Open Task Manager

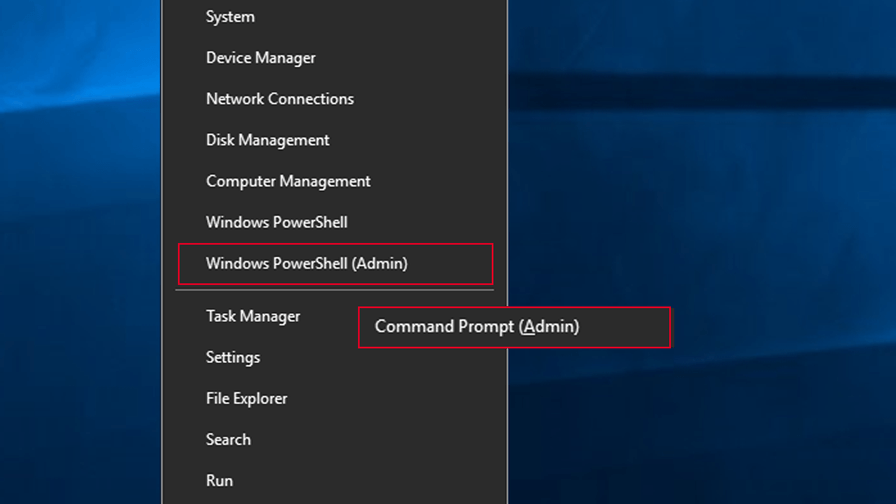(x=253, y=316)
